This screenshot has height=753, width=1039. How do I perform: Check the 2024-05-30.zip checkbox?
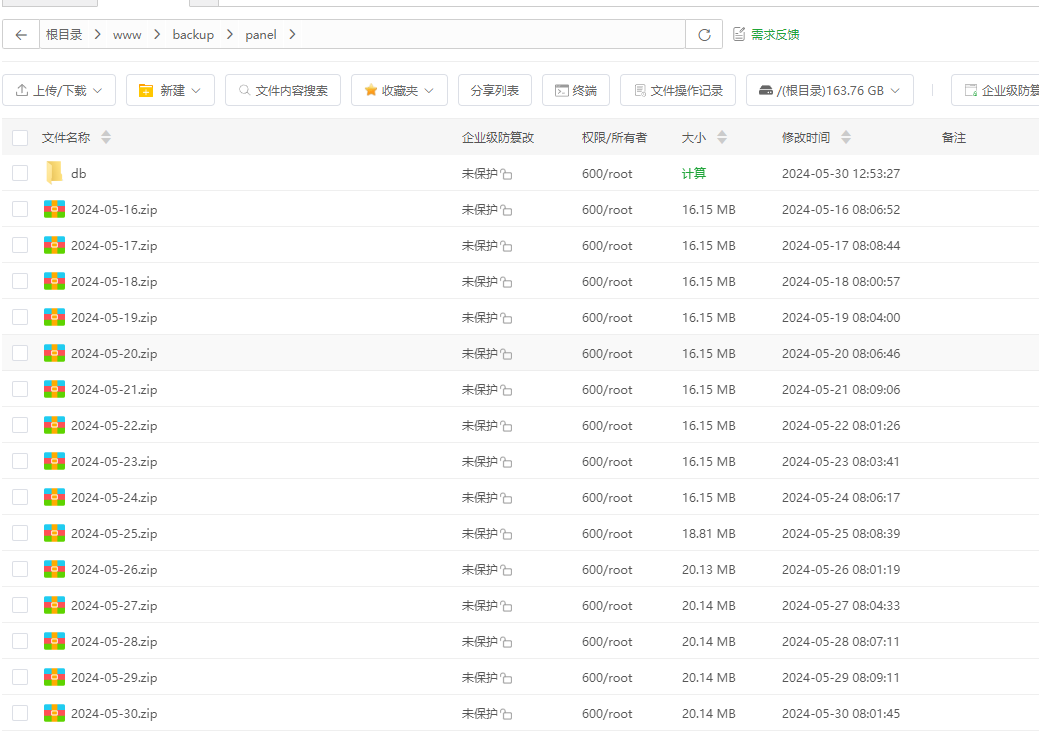coord(20,713)
